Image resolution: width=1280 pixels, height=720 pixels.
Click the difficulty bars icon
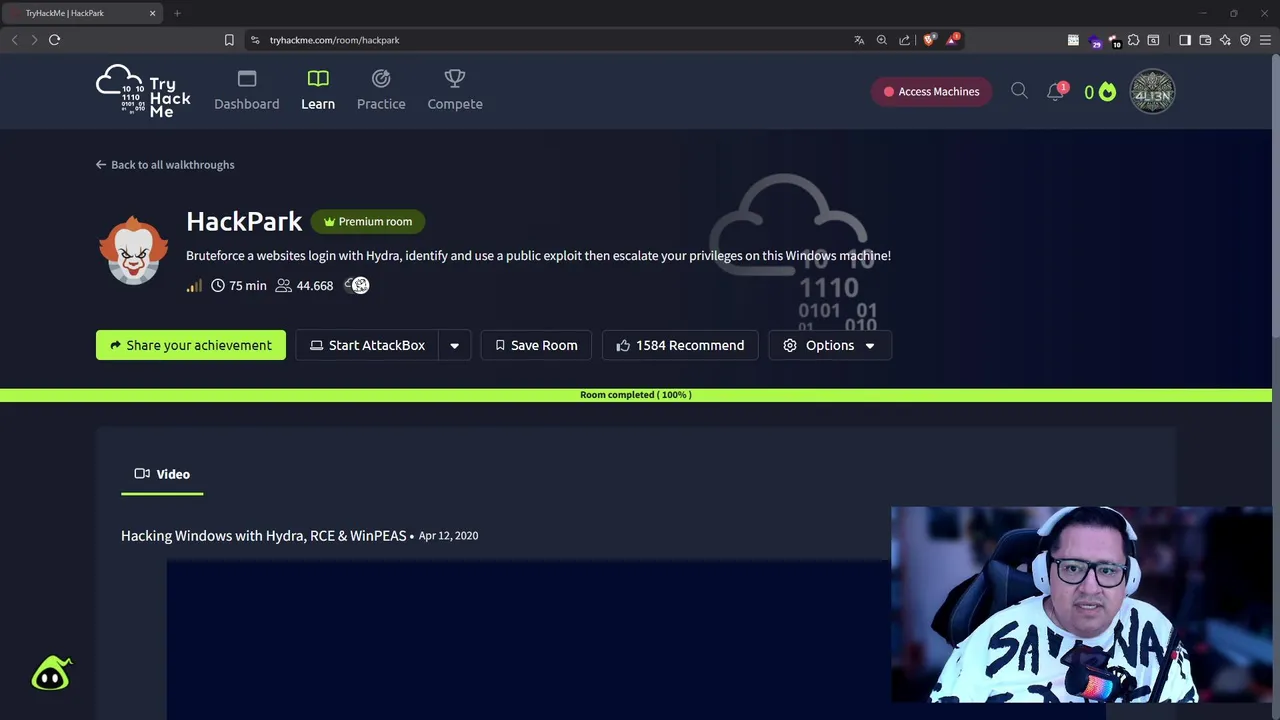[194, 286]
